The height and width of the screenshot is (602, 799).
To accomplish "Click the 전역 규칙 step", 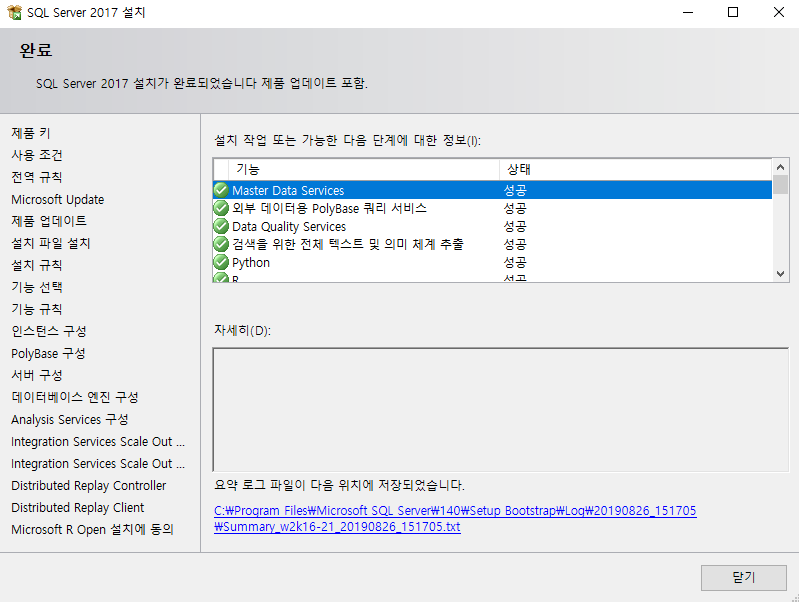I will pos(37,177).
